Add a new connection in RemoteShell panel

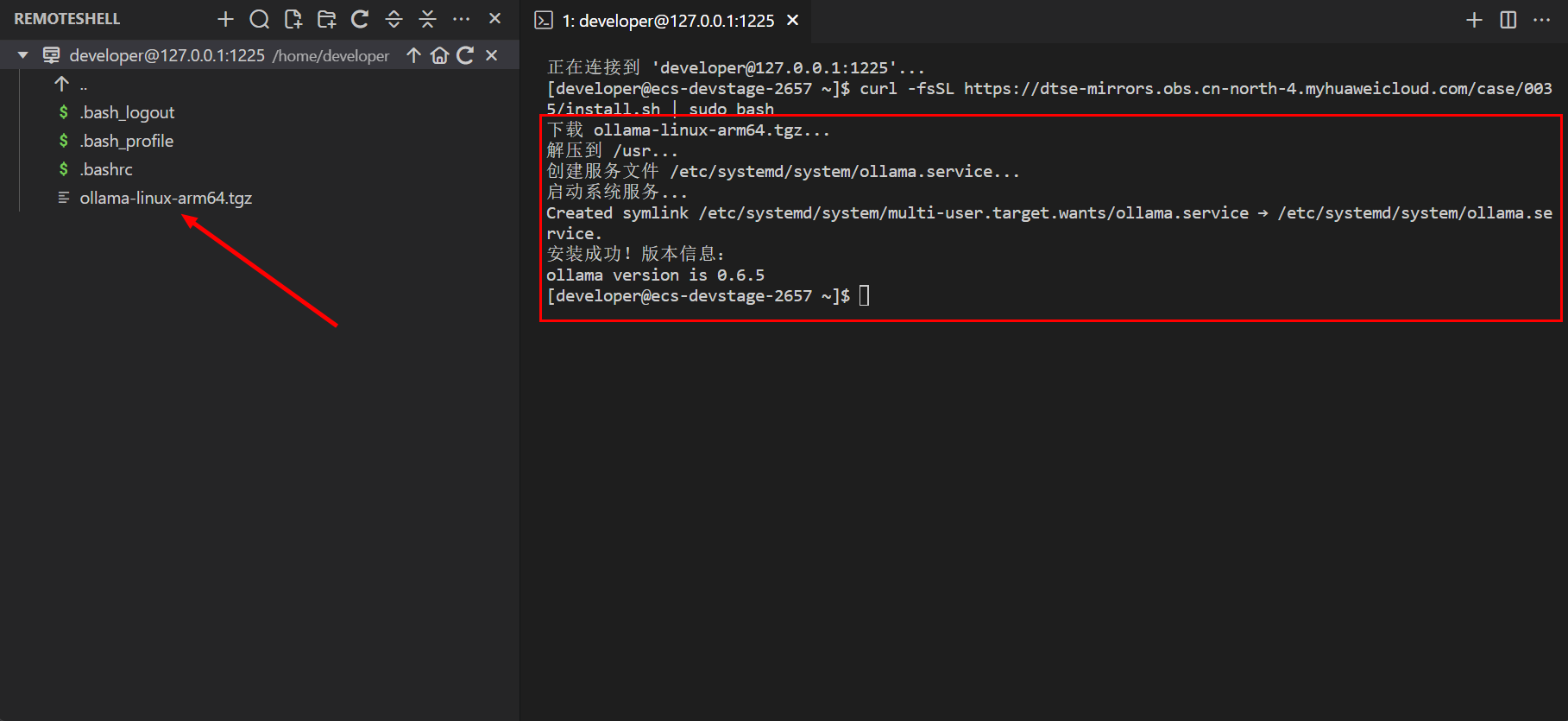[225, 19]
